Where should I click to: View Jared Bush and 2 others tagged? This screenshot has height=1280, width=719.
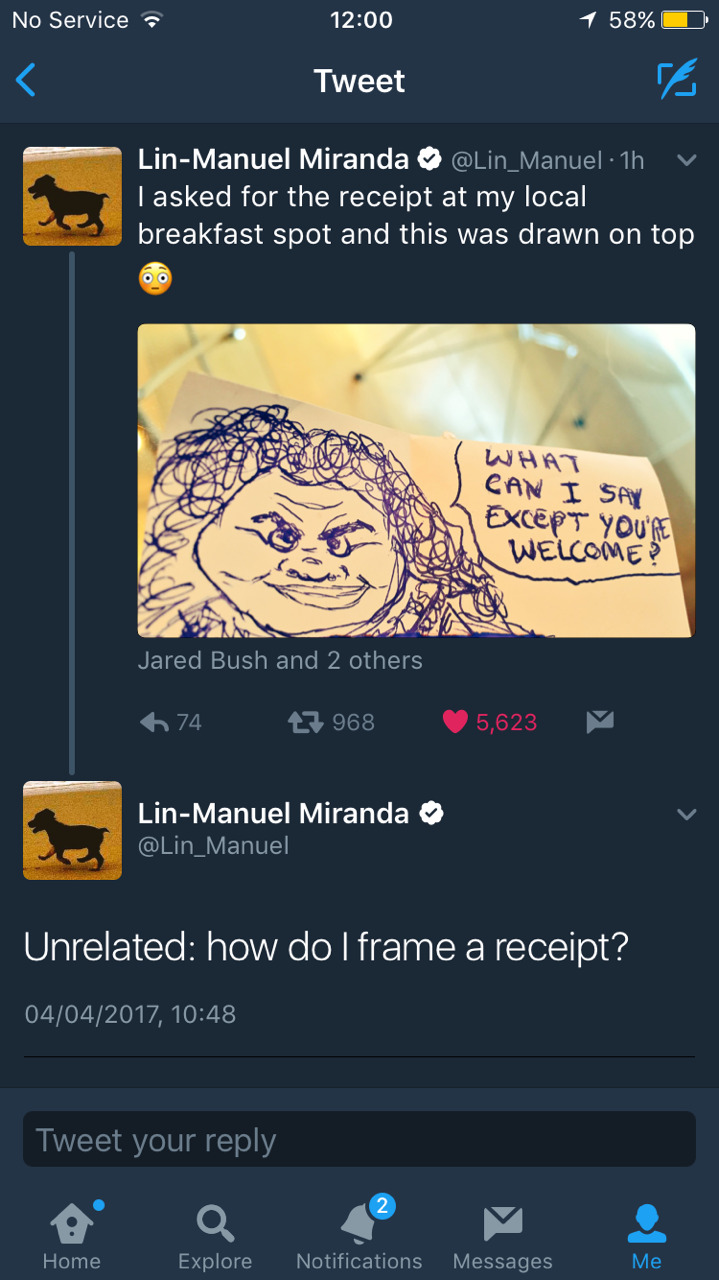coord(280,660)
